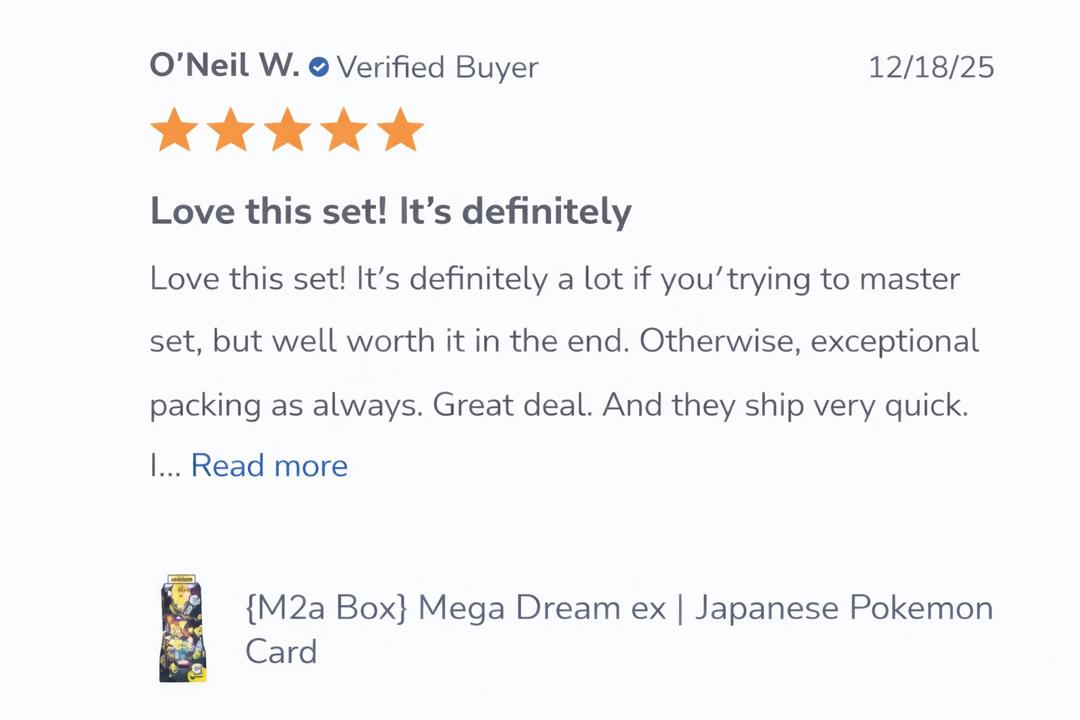Click the review date 12/18/25
This screenshot has width=1080, height=720.
(930, 67)
